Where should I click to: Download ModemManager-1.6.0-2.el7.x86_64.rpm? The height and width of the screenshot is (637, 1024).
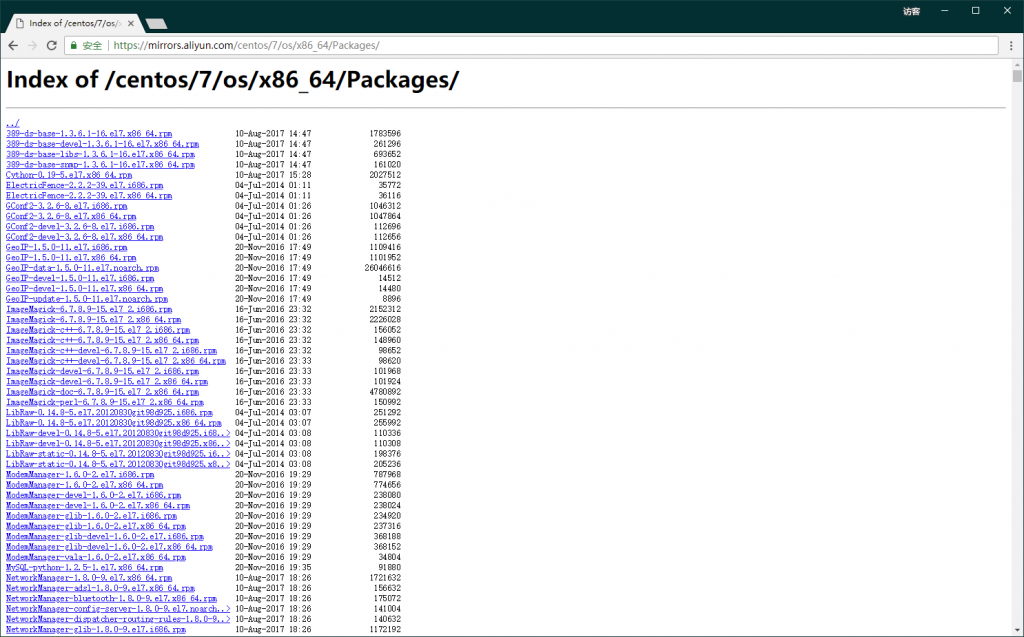tap(84, 485)
